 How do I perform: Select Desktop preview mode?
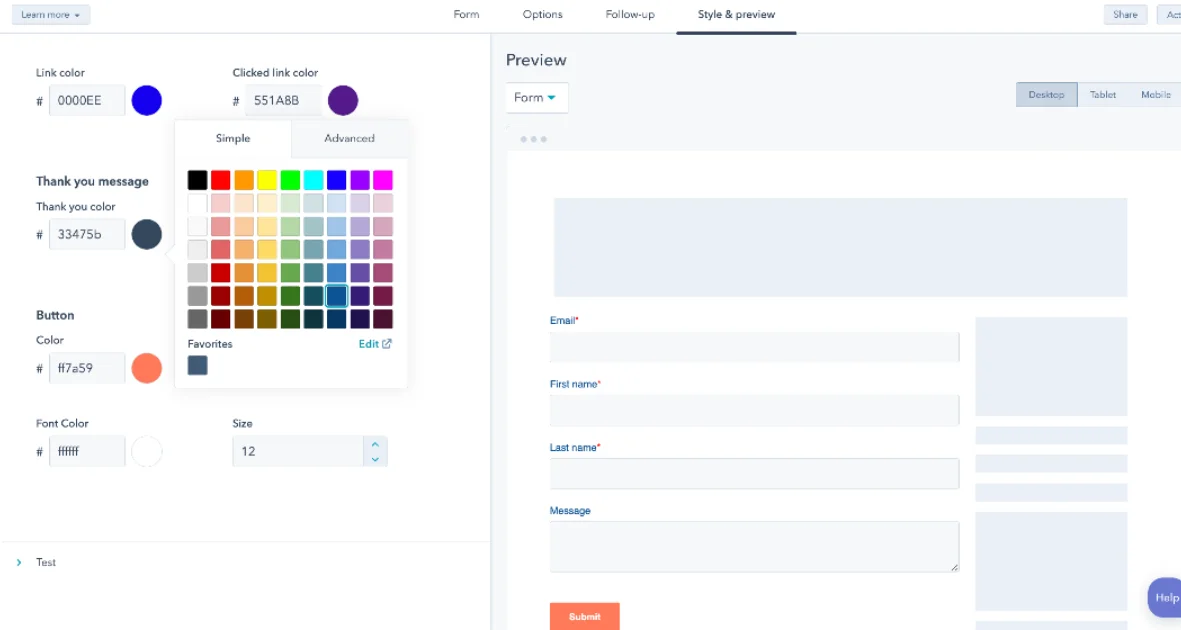(1046, 94)
